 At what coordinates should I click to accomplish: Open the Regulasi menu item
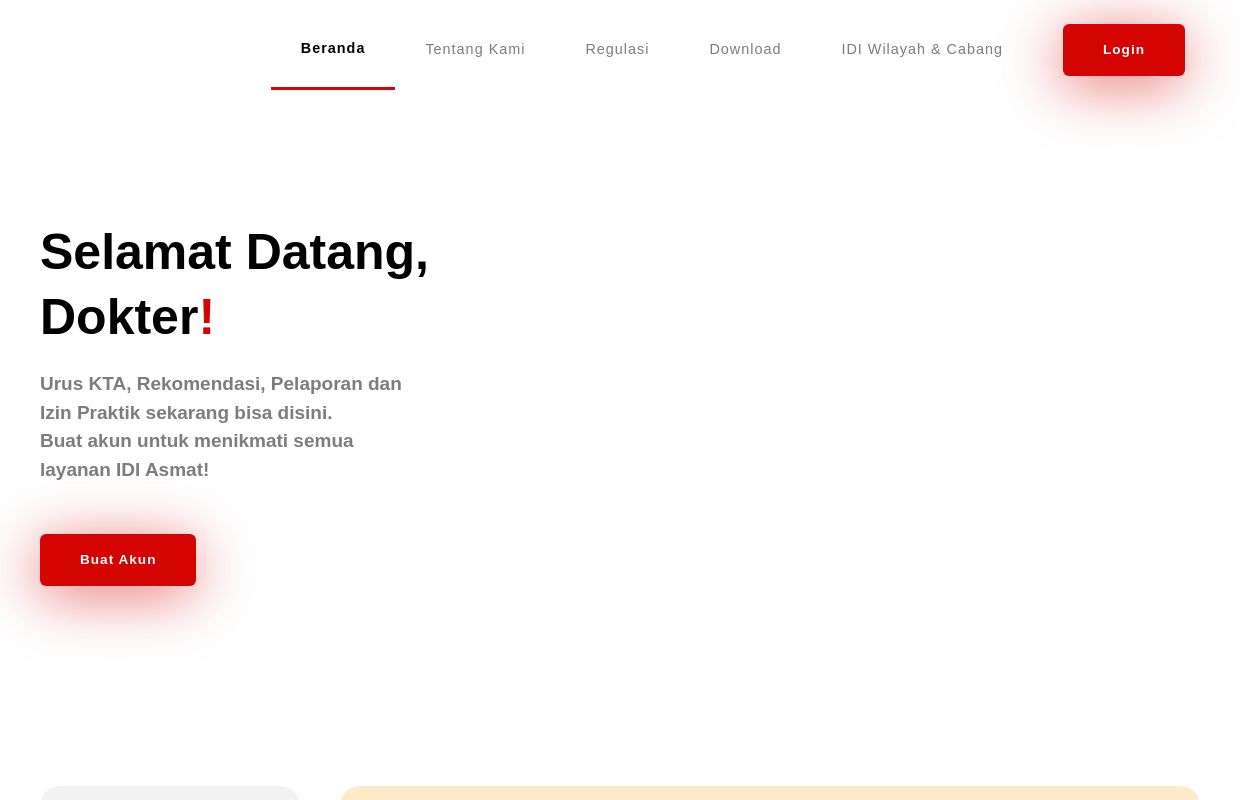(617, 49)
